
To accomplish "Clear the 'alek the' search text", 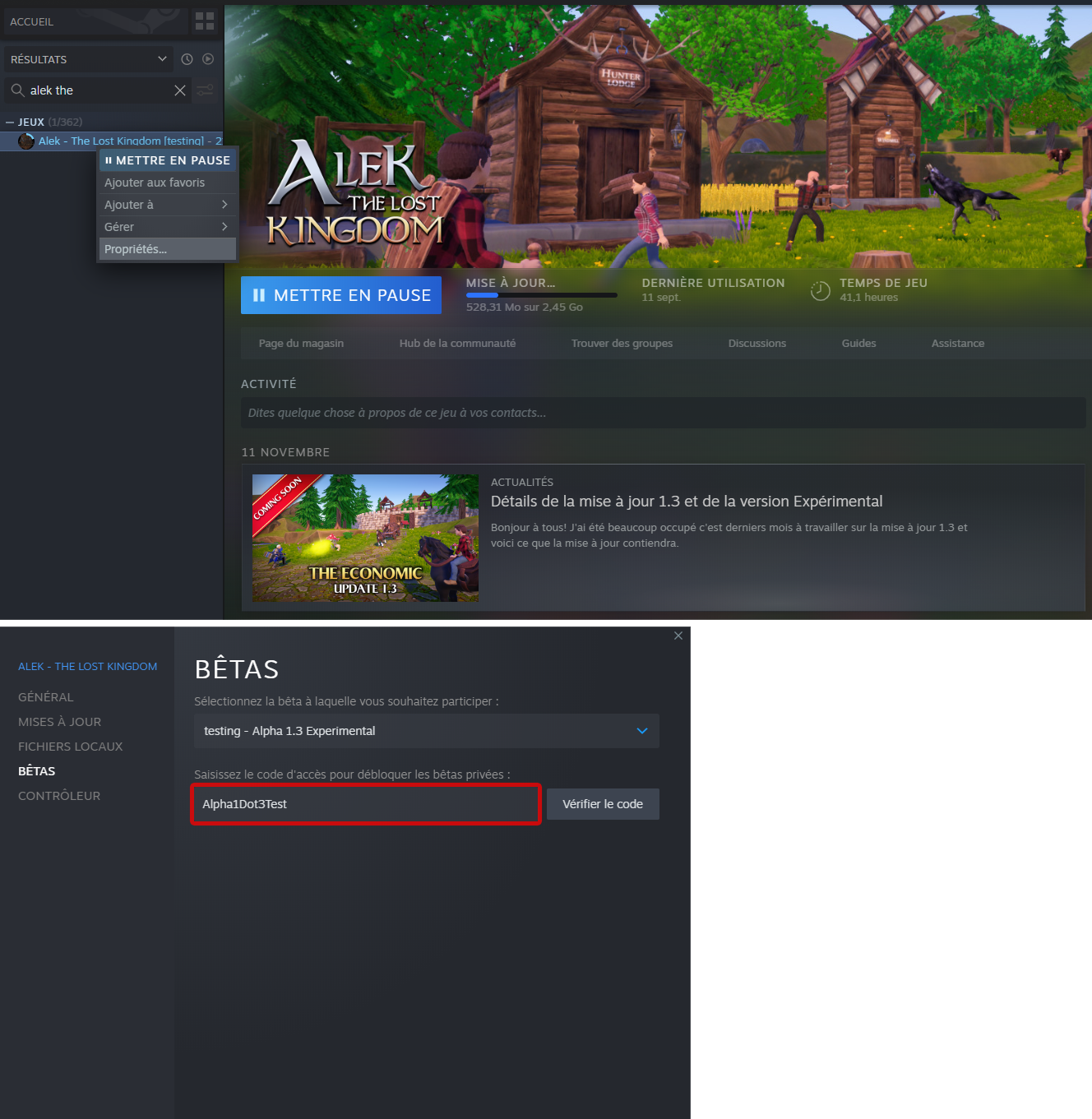I will [180, 90].
